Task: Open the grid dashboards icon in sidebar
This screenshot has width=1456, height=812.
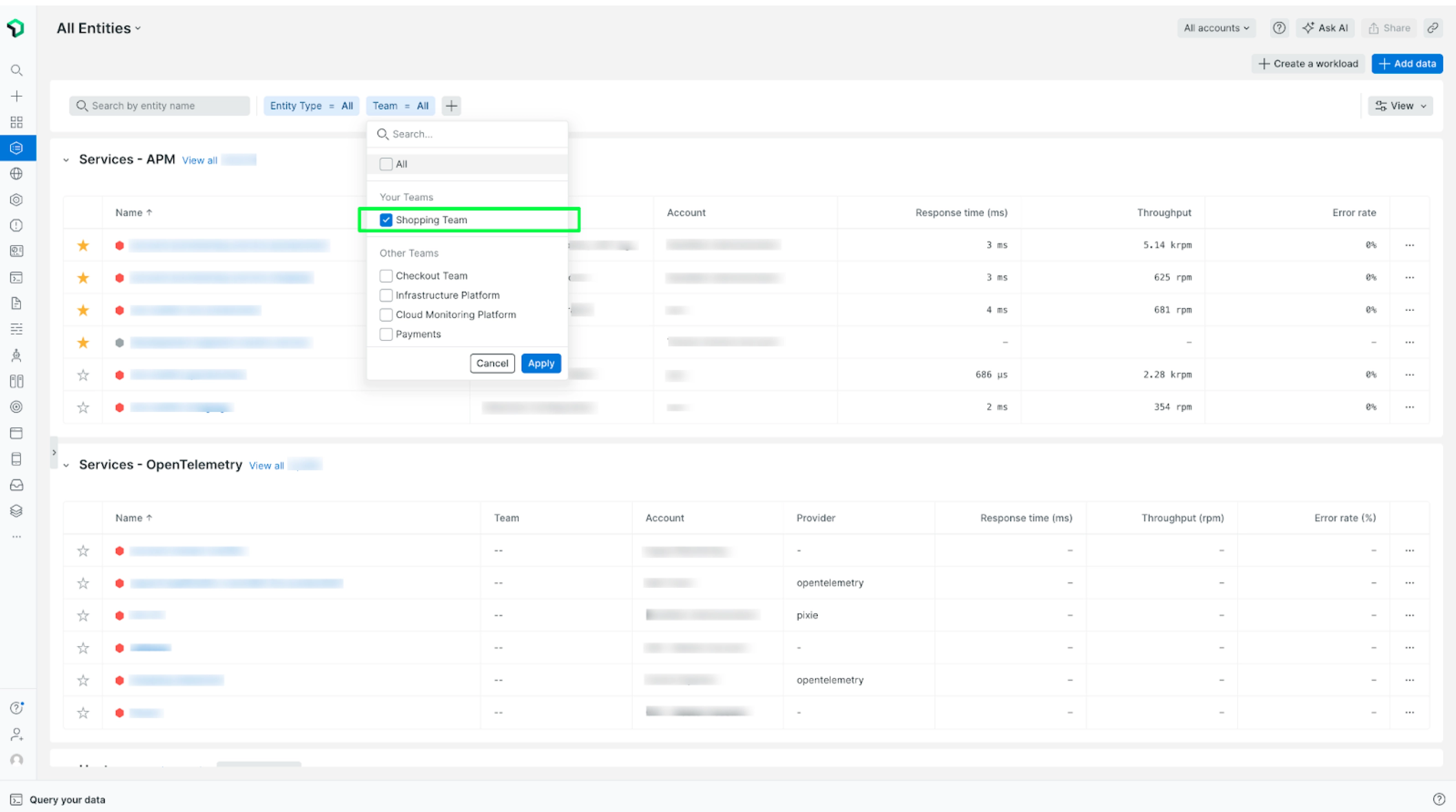Action: point(16,122)
